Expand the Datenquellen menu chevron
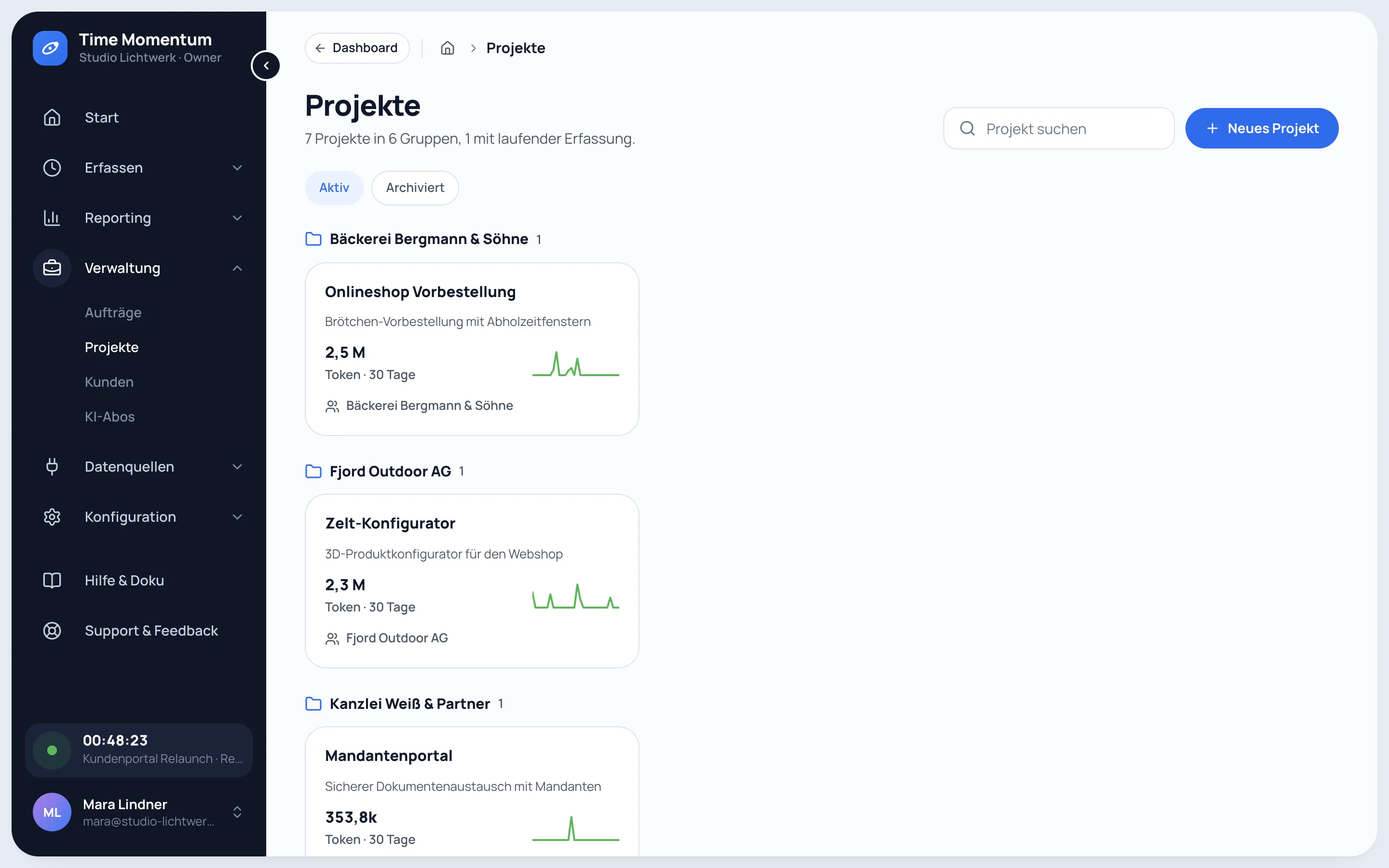The image size is (1389, 868). (x=237, y=467)
